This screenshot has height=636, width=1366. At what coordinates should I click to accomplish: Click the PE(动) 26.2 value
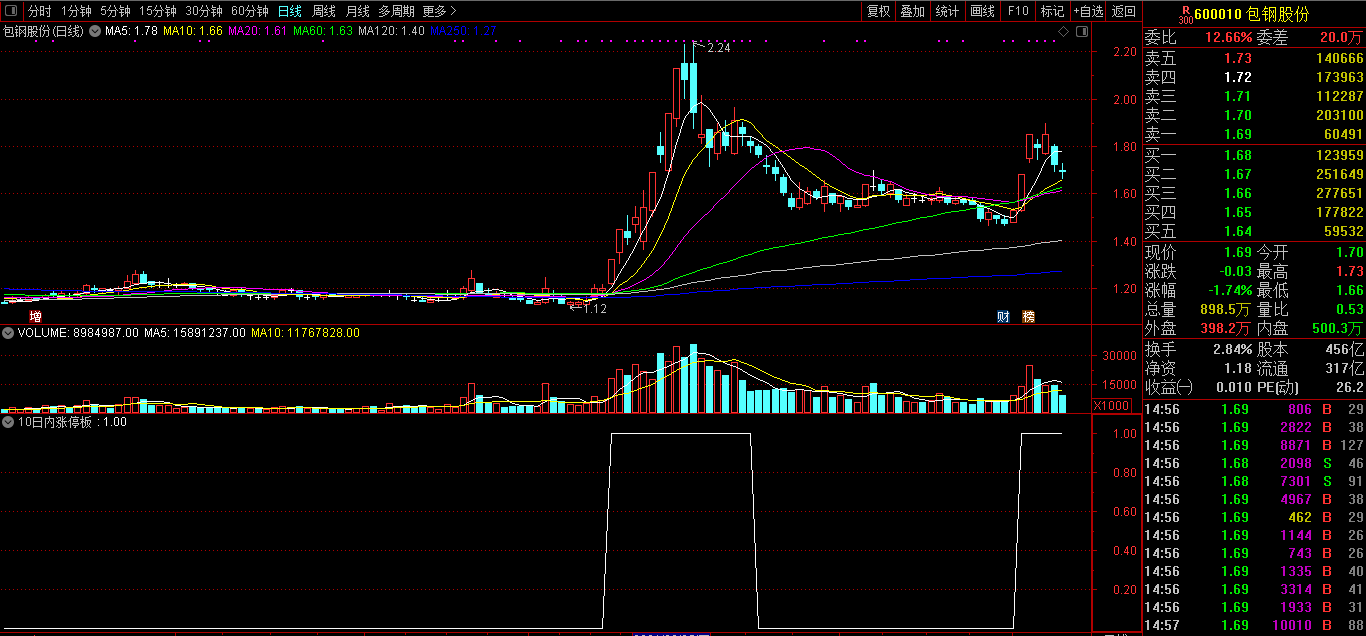click(1350, 387)
